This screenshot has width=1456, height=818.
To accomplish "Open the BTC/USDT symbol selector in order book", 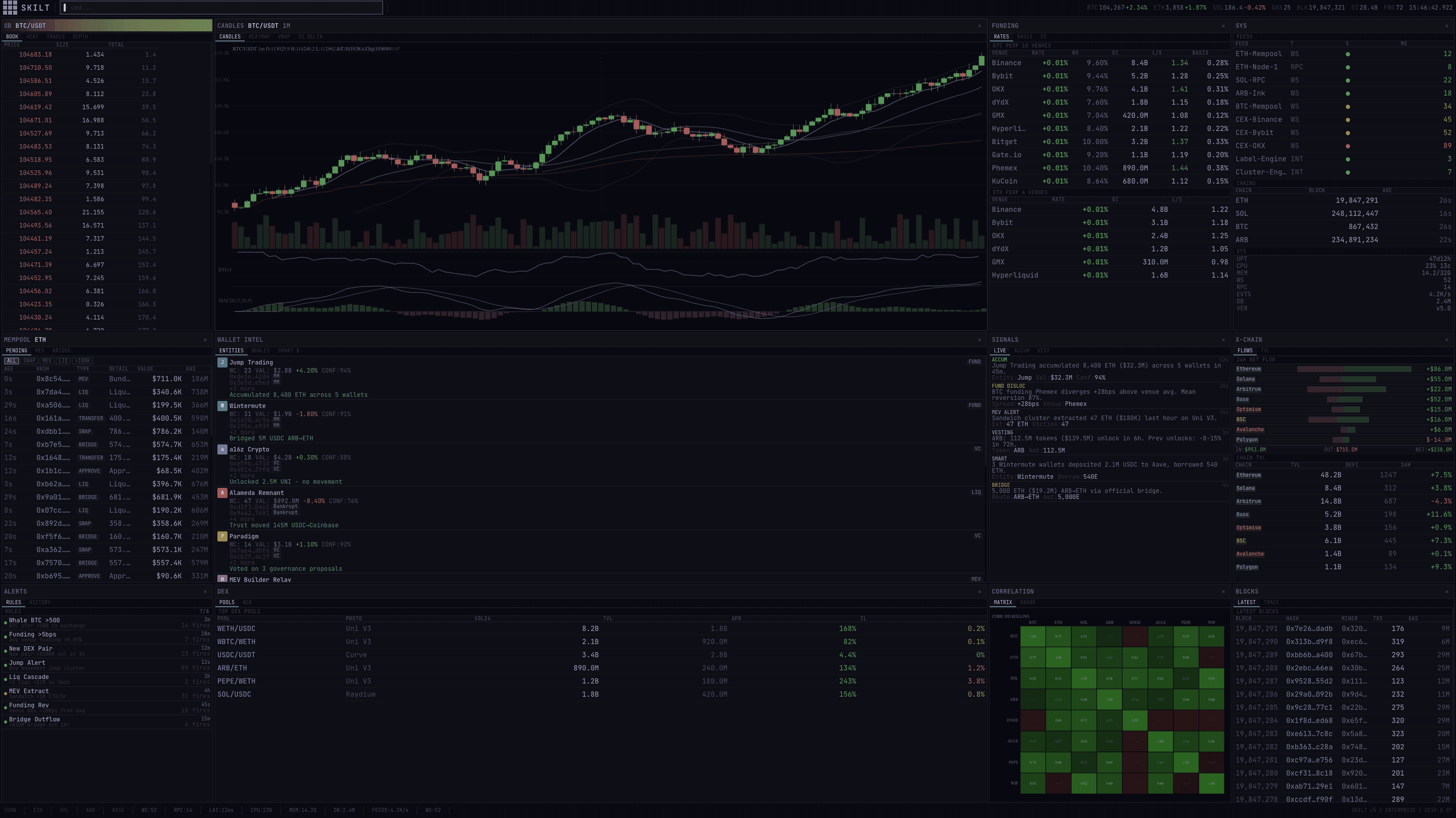I will pos(30,26).
